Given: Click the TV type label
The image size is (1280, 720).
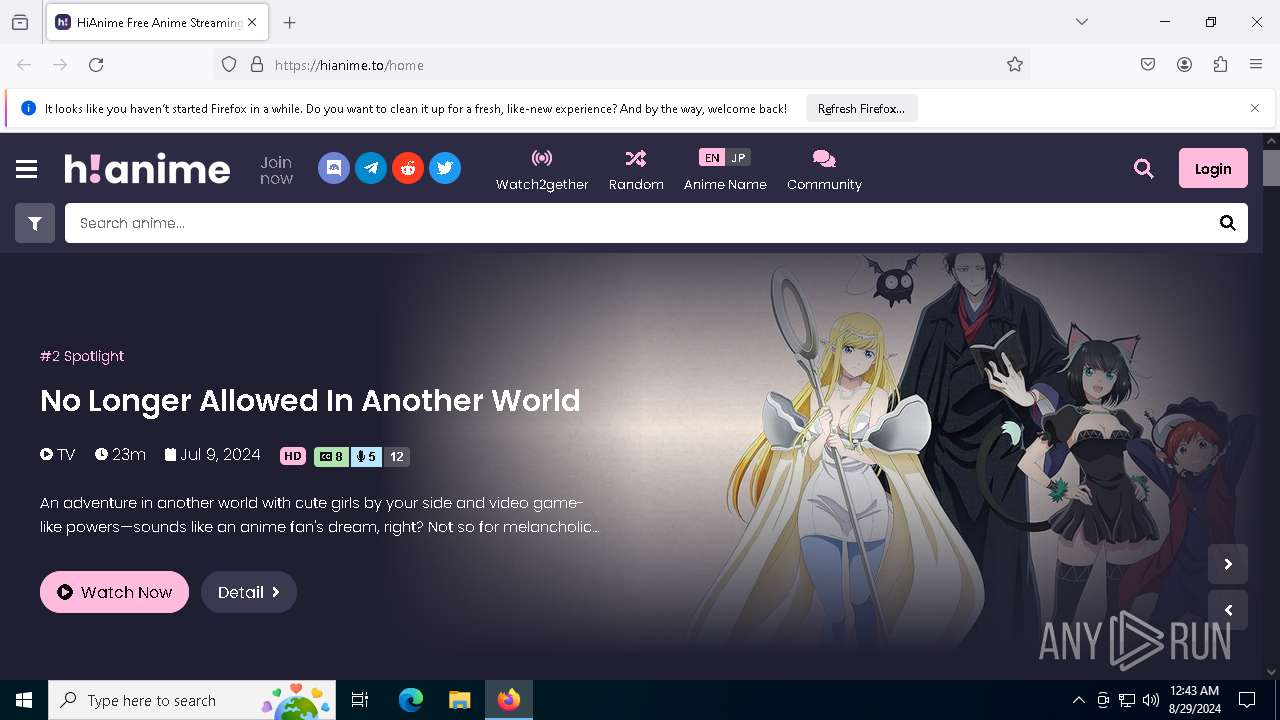Looking at the screenshot, I should click(58, 455).
